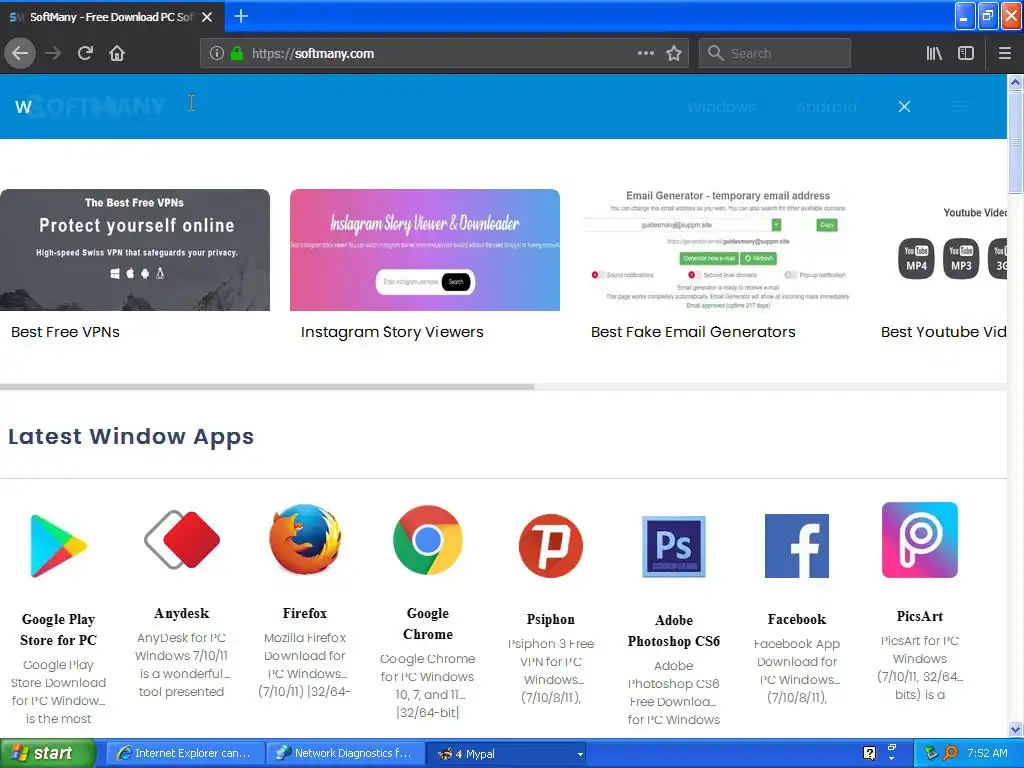1024x768 pixels.
Task: Open the Windows start menu
Action: click(x=48, y=754)
